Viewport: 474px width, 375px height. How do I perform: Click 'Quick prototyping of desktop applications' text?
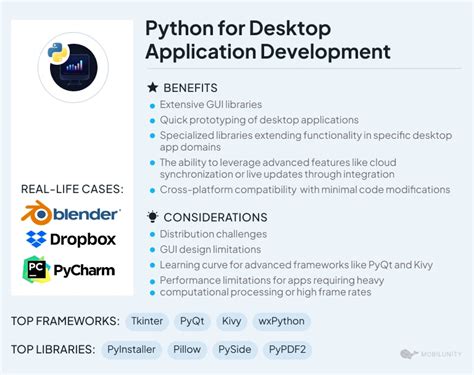259,120
